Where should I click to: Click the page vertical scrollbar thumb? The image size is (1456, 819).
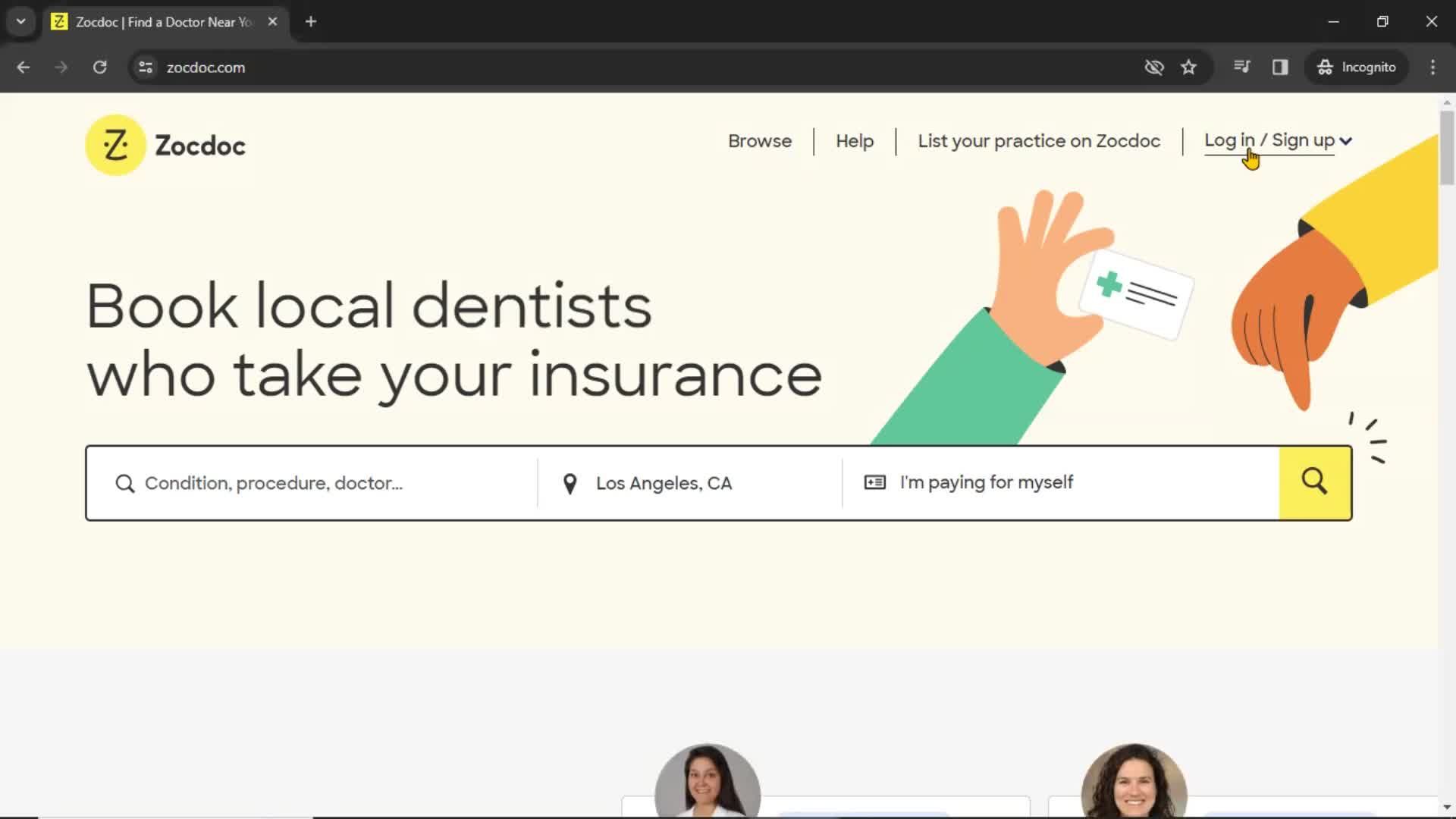point(1447,148)
